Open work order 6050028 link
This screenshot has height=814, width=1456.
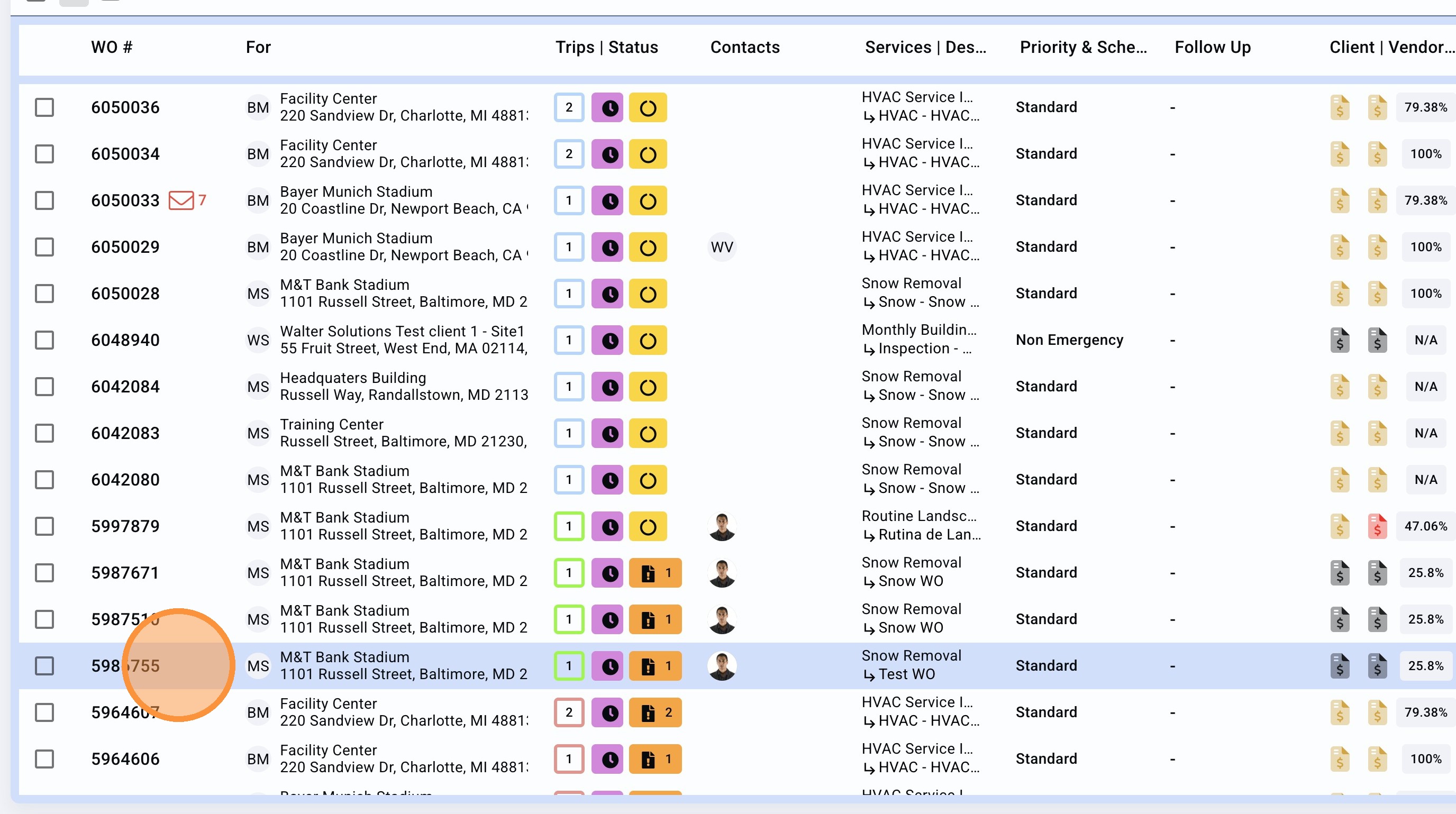(125, 294)
